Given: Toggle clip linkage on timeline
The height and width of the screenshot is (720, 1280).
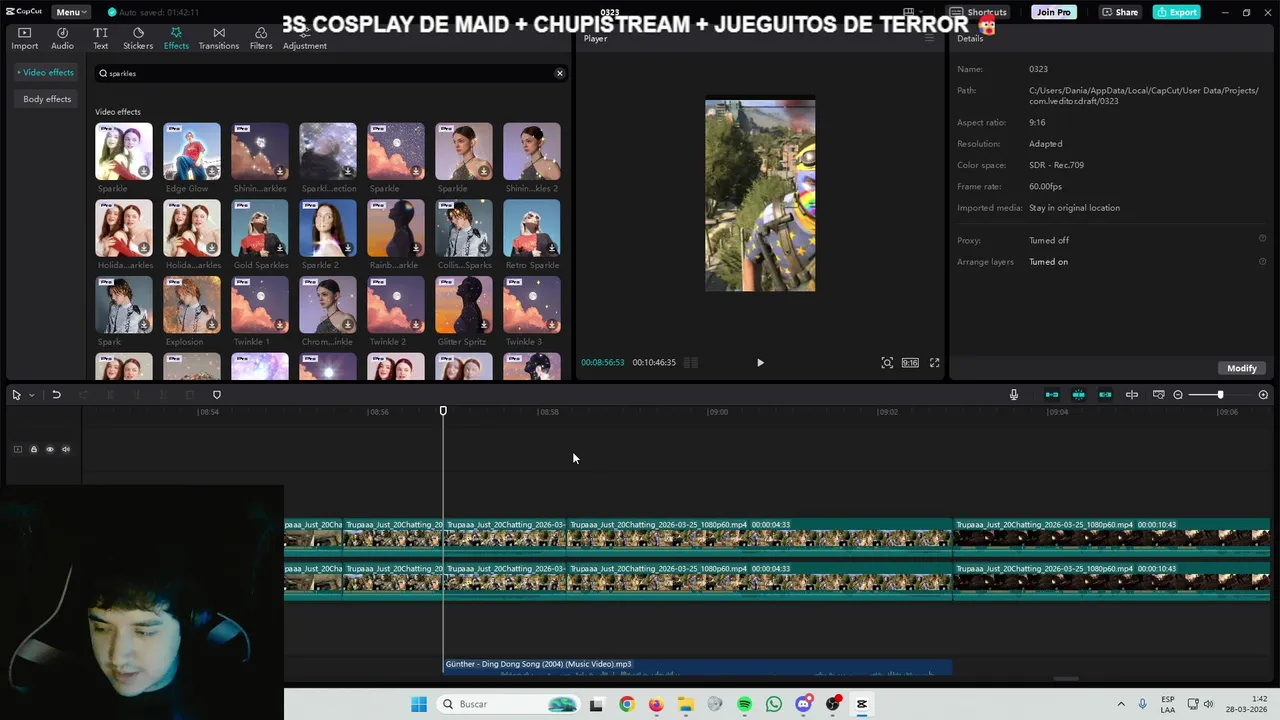Looking at the screenshot, I should point(1105,395).
